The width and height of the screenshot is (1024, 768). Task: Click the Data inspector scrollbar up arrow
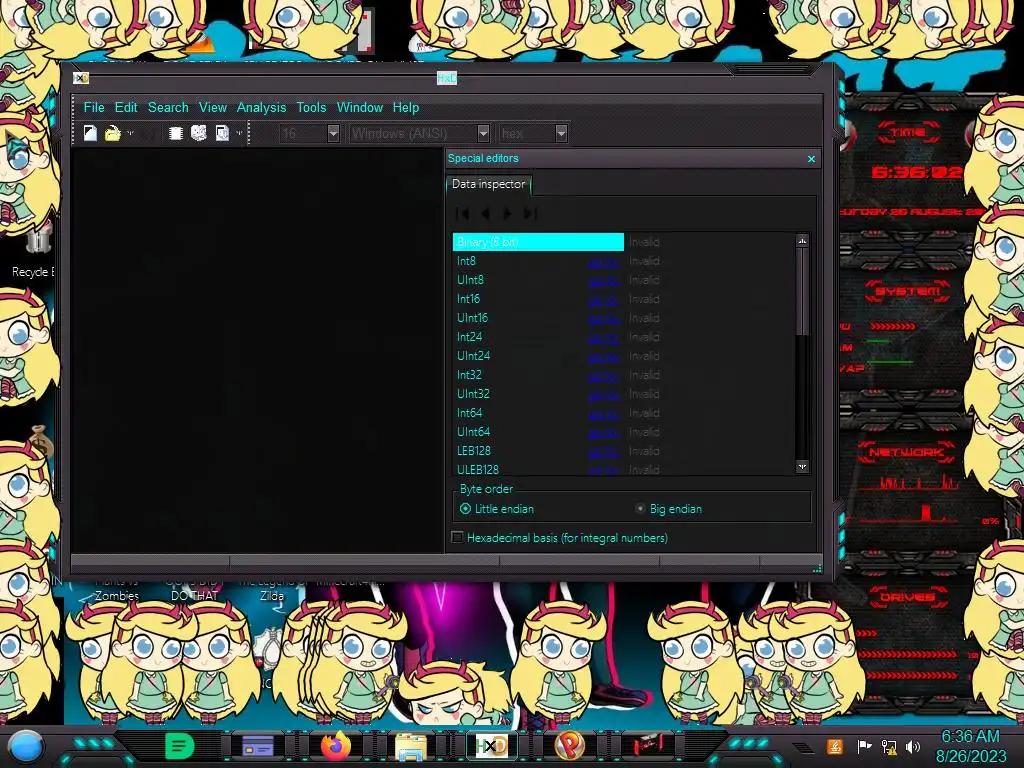[802, 241]
